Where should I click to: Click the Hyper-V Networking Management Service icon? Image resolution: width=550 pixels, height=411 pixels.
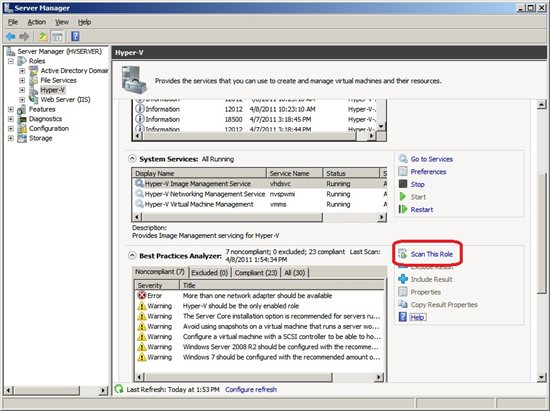click(x=139, y=194)
